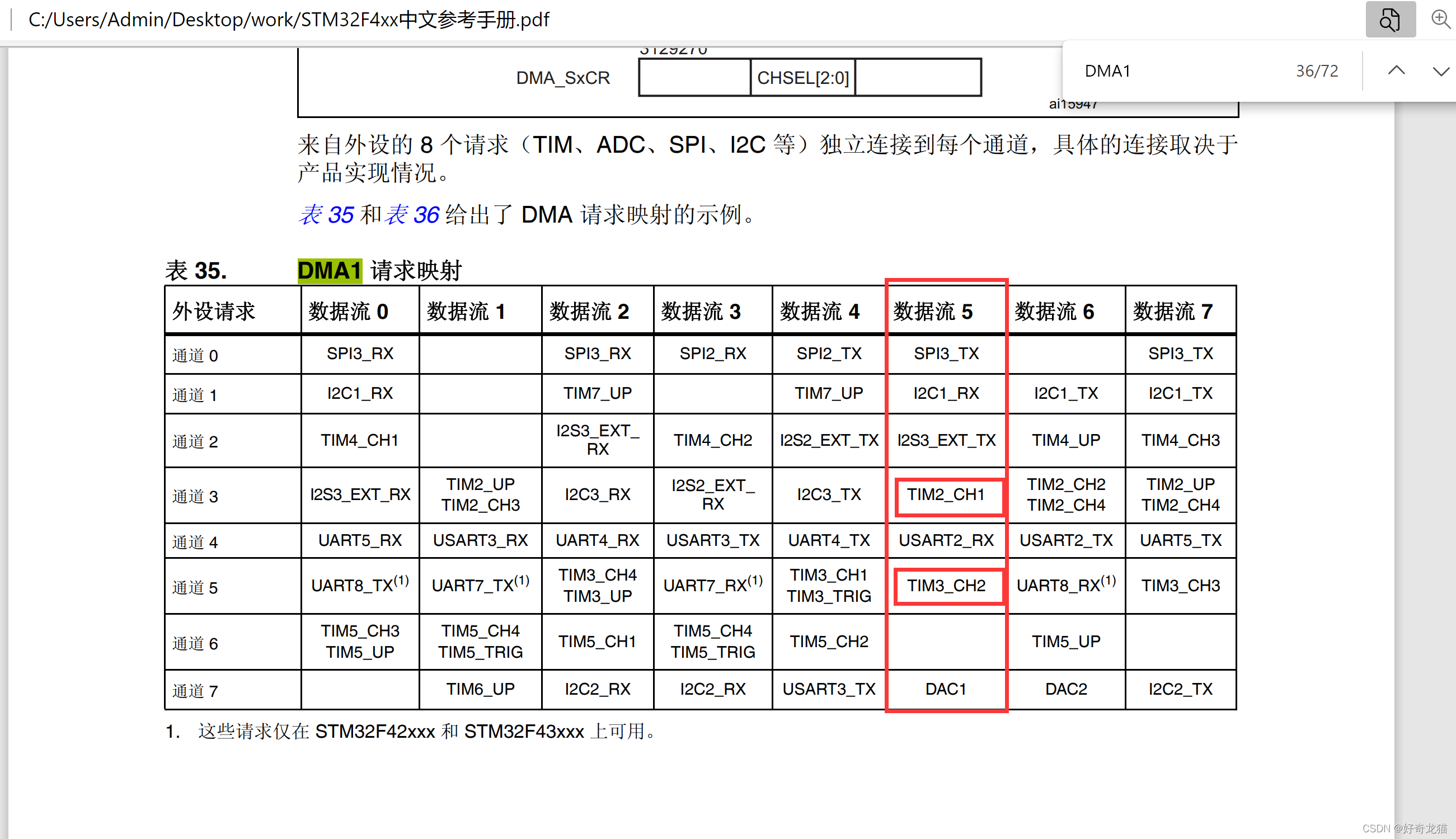Viewport: 1456px width, 839px height.
Task: Click the CHSEL[2:0] register field box
Action: pyautogui.click(x=802, y=78)
